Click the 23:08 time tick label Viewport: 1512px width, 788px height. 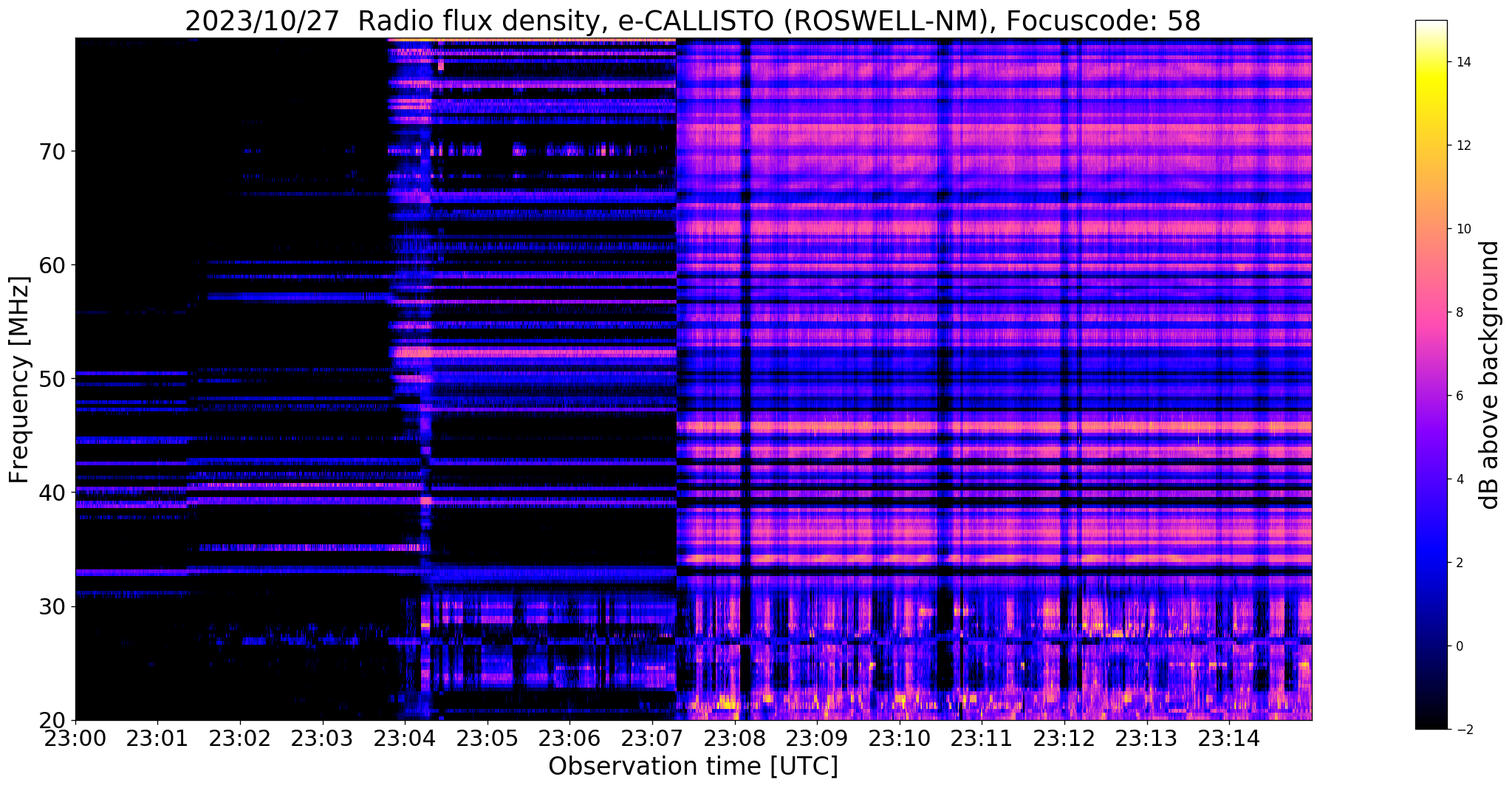click(x=734, y=738)
